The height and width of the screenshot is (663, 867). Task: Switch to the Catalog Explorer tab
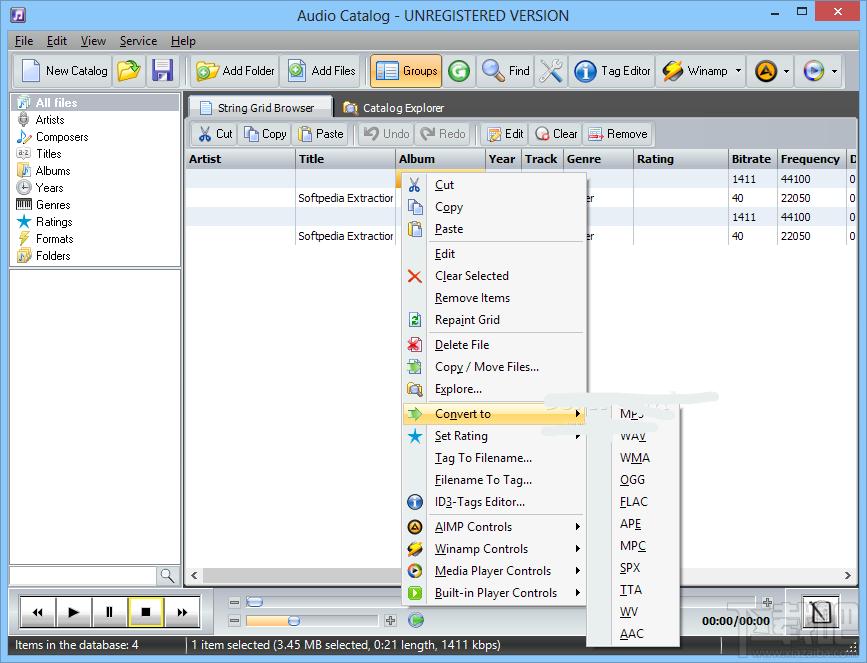click(393, 107)
